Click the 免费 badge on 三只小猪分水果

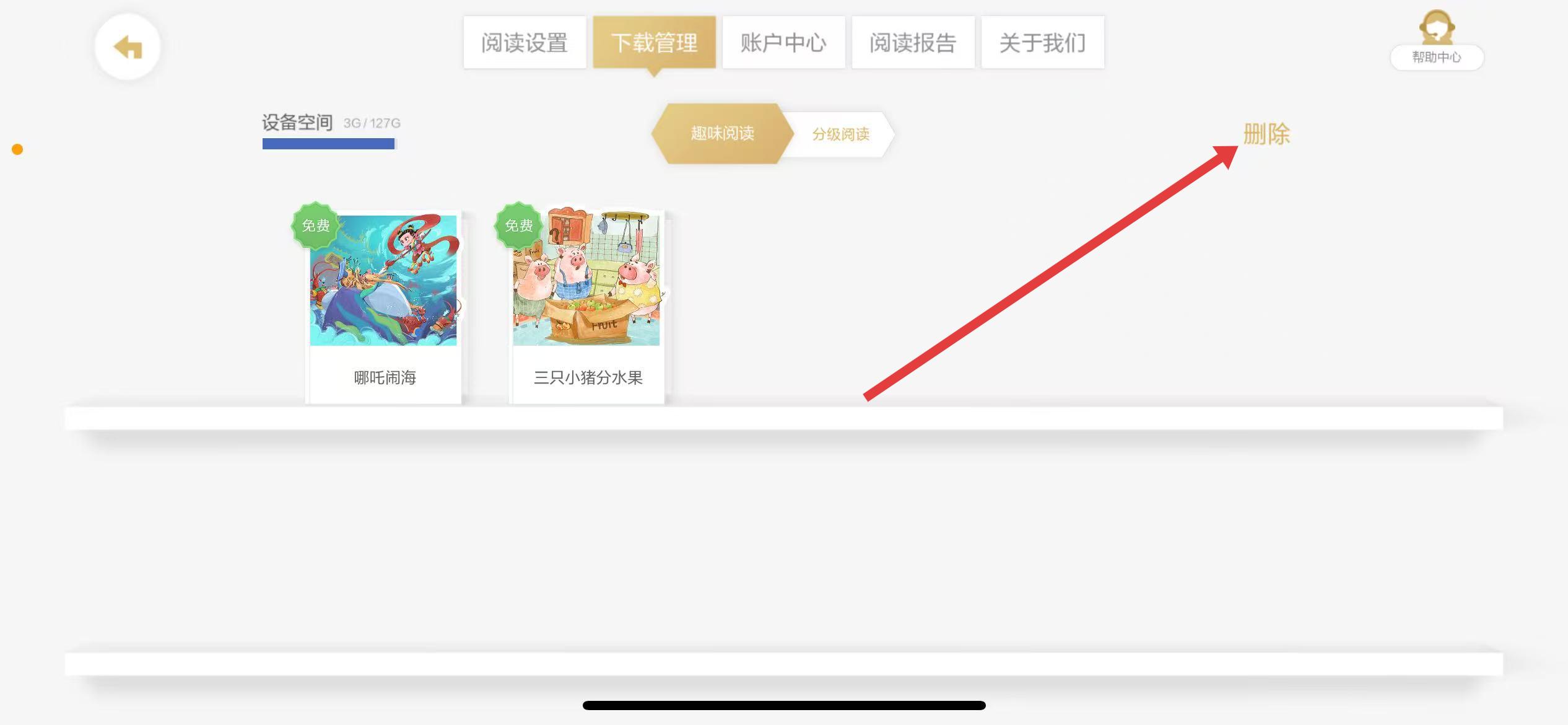(x=518, y=226)
